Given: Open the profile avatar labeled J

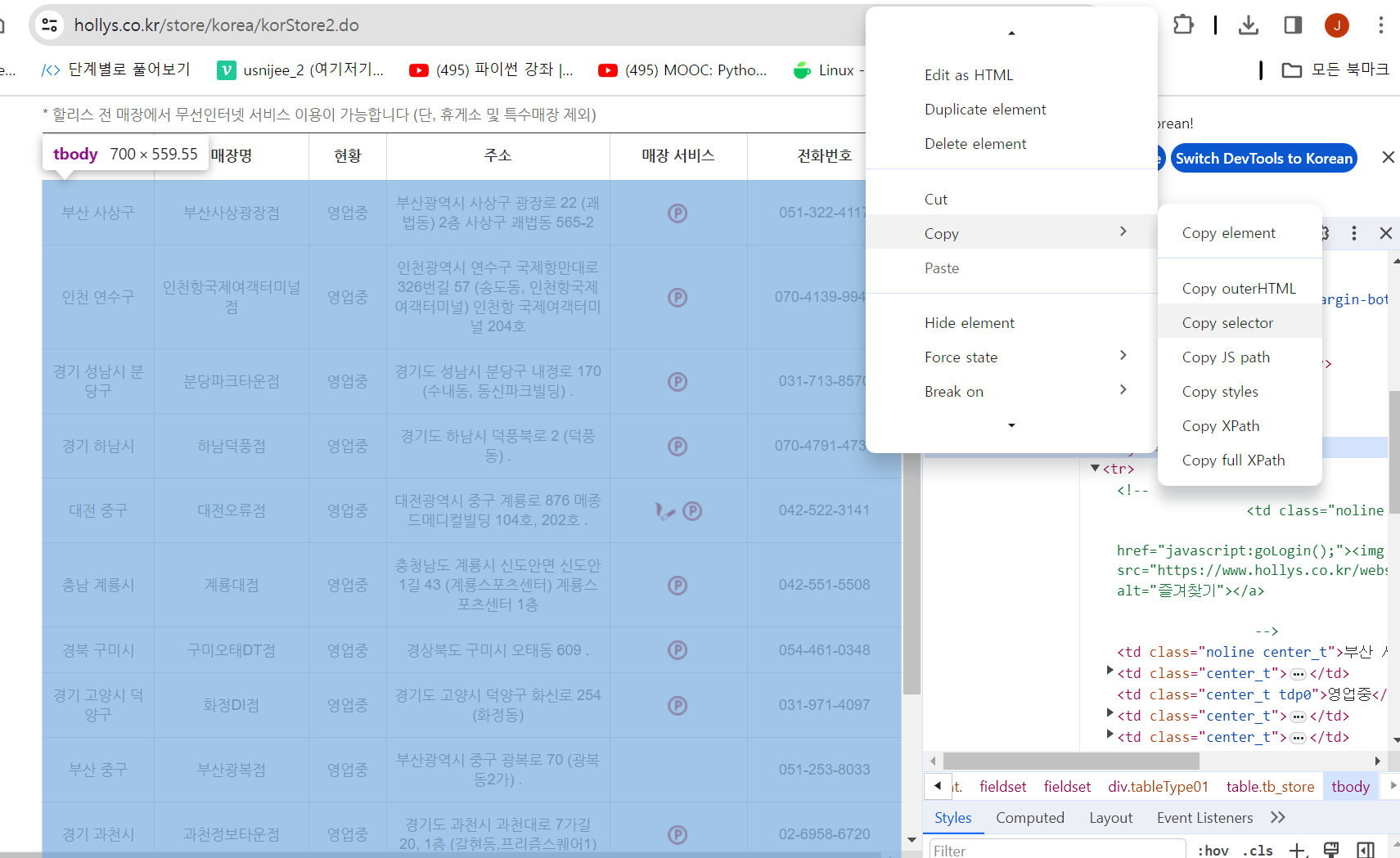Looking at the screenshot, I should pyautogui.click(x=1337, y=25).
